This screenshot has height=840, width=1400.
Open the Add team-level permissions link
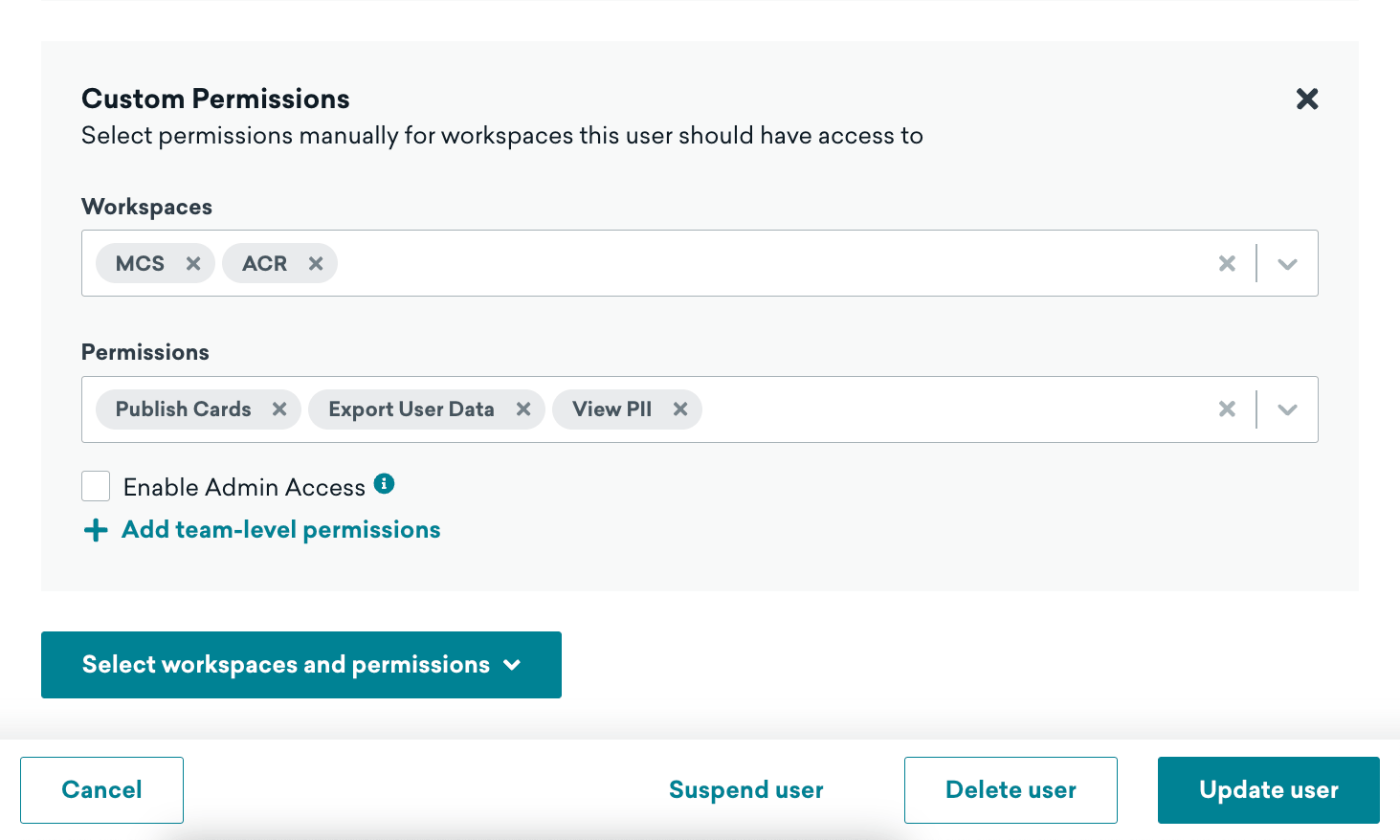click(x=280, y=530)
